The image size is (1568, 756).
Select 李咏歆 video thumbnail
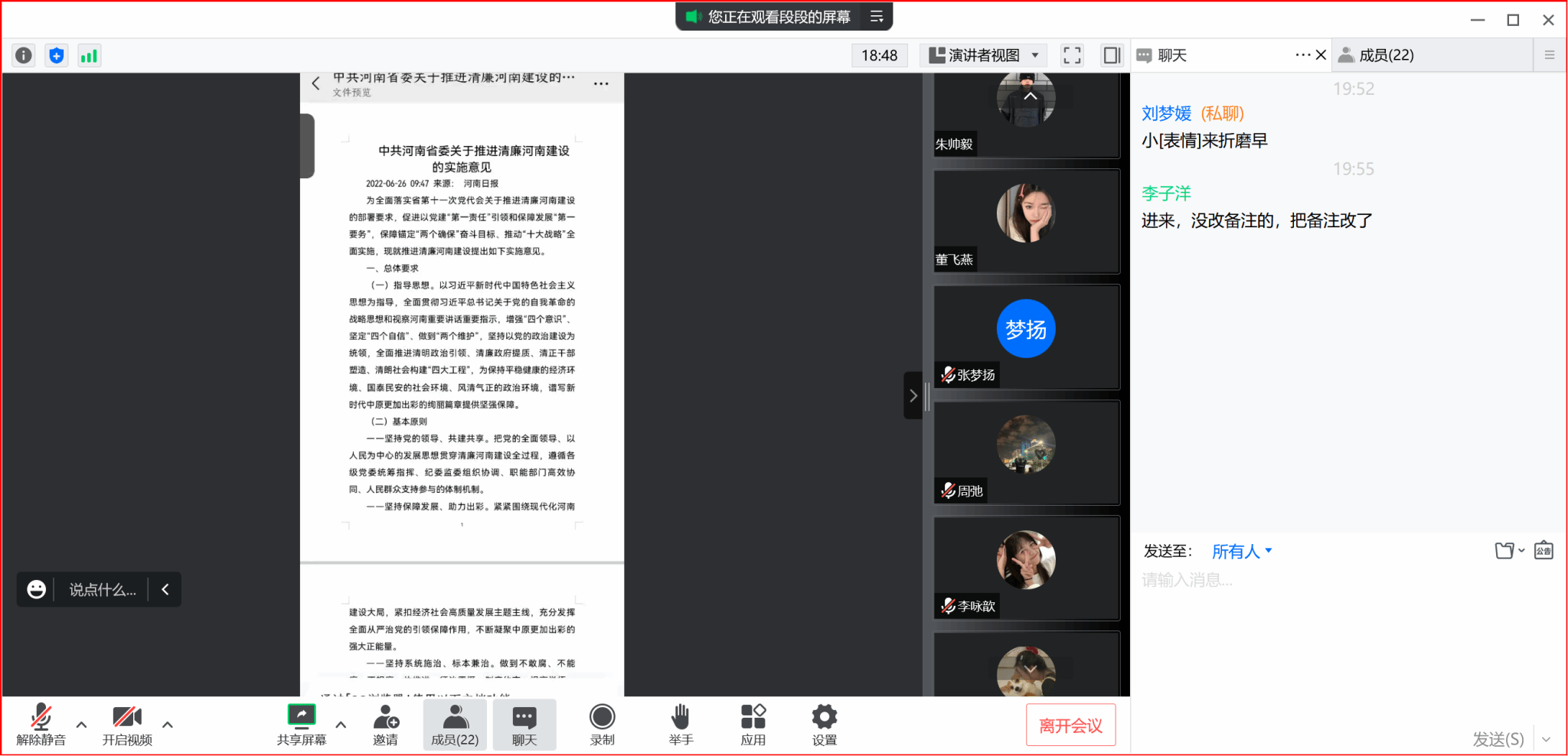(x=1027, y=568)
